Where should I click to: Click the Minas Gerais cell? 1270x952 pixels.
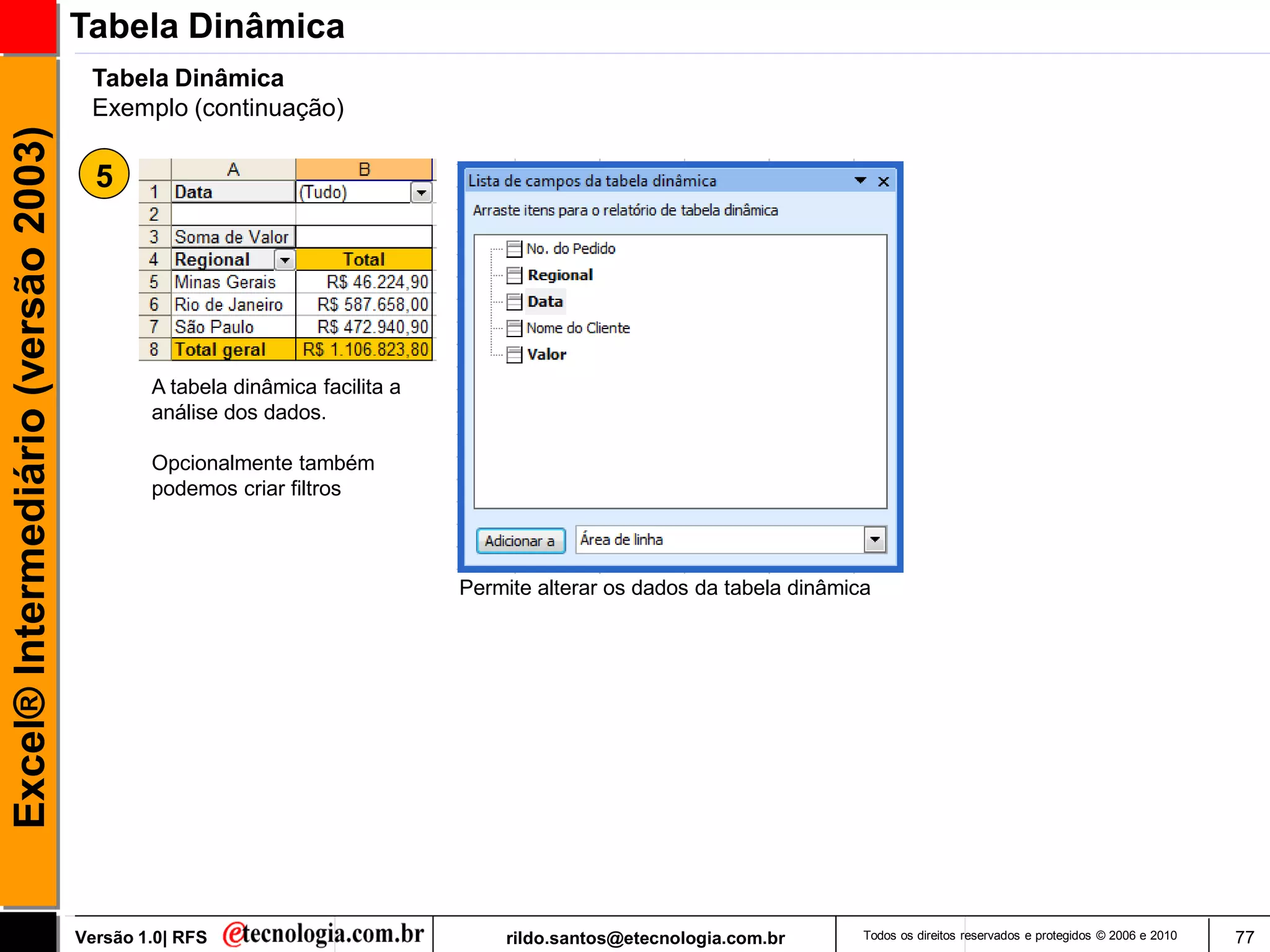(x=233, y=282)
